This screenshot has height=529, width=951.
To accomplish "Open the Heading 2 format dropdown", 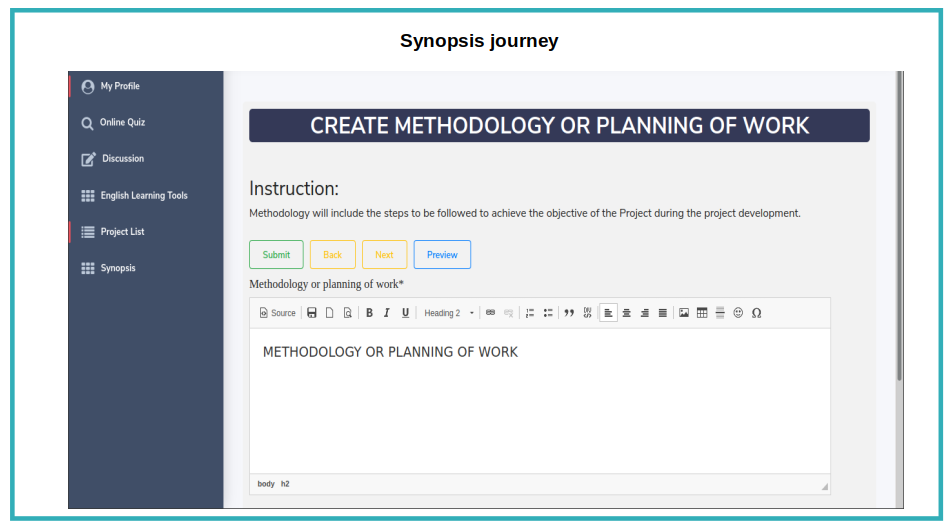I will tap(449, 313).
